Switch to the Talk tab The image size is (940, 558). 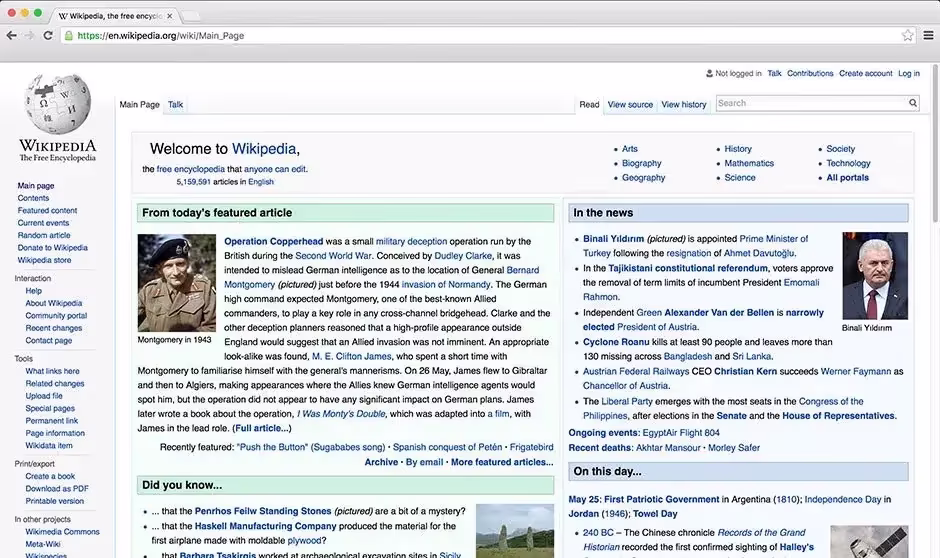tap(175, 104)
